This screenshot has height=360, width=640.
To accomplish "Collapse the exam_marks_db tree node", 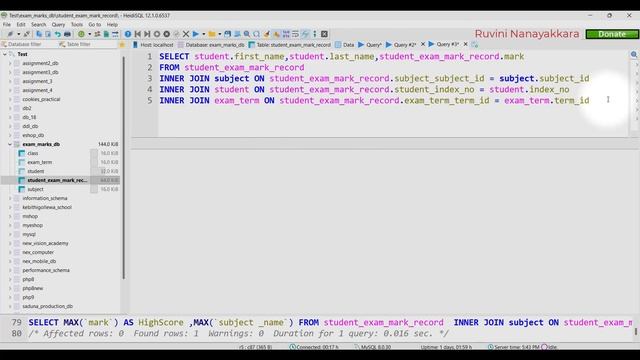I will 10,144.
